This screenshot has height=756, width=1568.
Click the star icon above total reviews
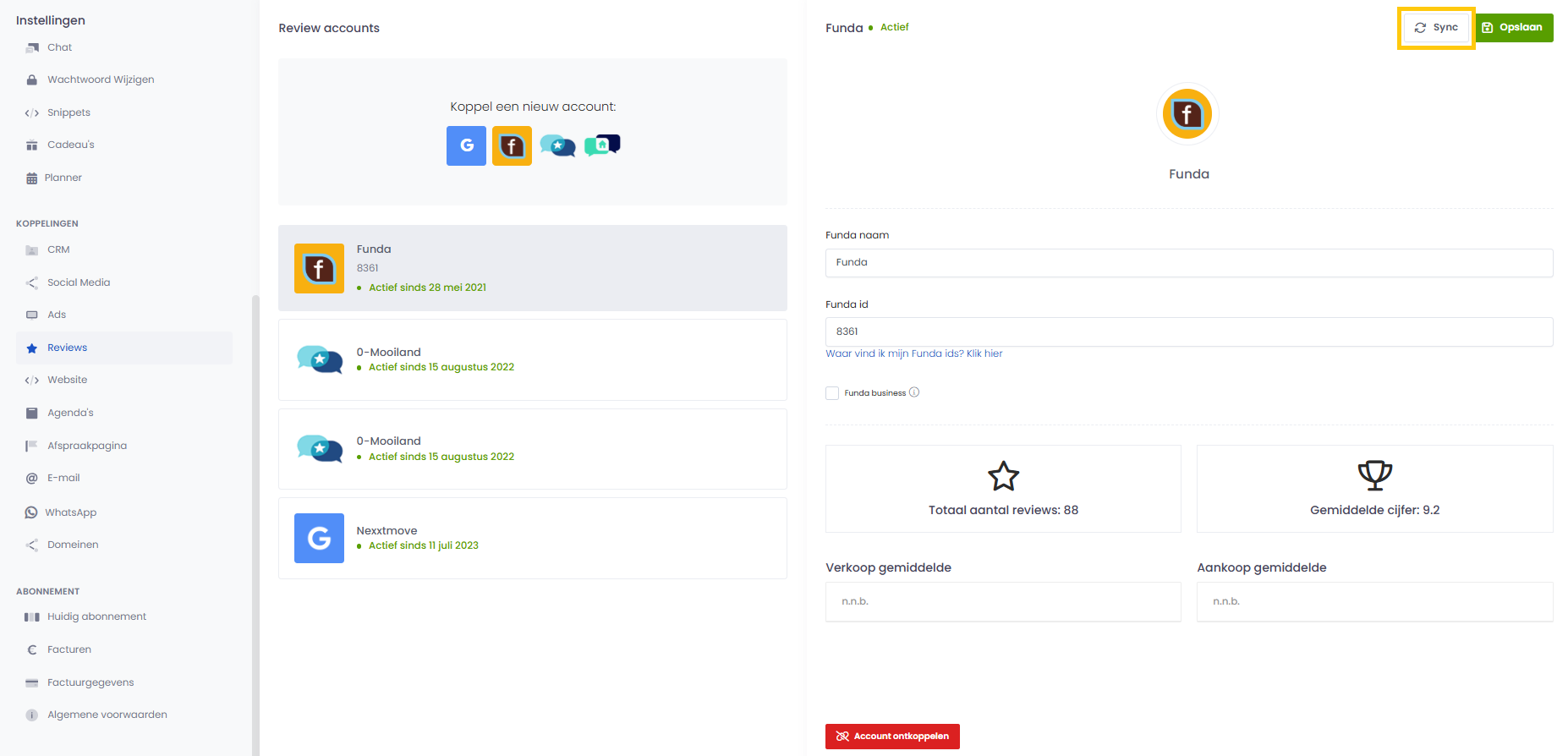(1003, 476)
